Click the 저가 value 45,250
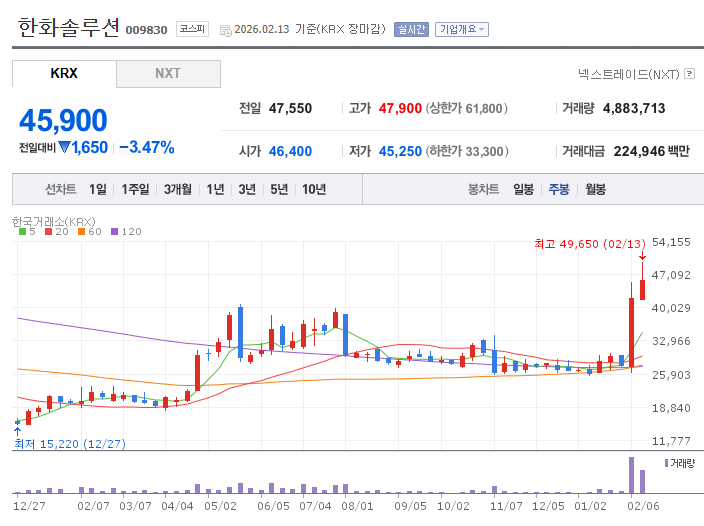Image resolution: width=704 pixels, height=526 pixels. pos(400,151)
